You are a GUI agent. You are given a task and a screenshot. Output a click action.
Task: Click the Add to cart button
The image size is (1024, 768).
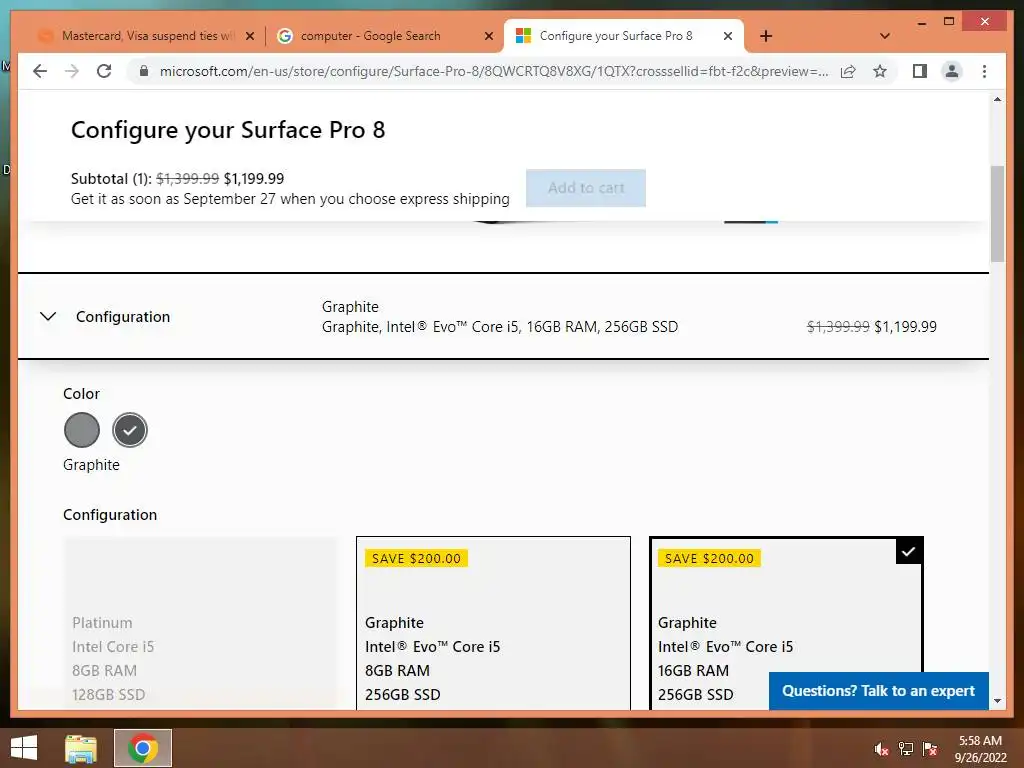tap(586, 188)
